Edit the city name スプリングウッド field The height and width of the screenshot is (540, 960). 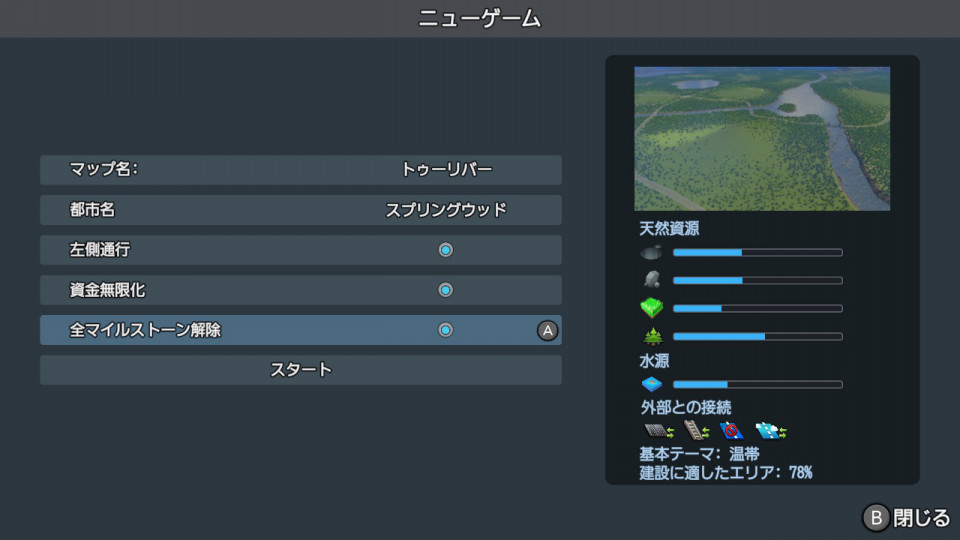301,210
